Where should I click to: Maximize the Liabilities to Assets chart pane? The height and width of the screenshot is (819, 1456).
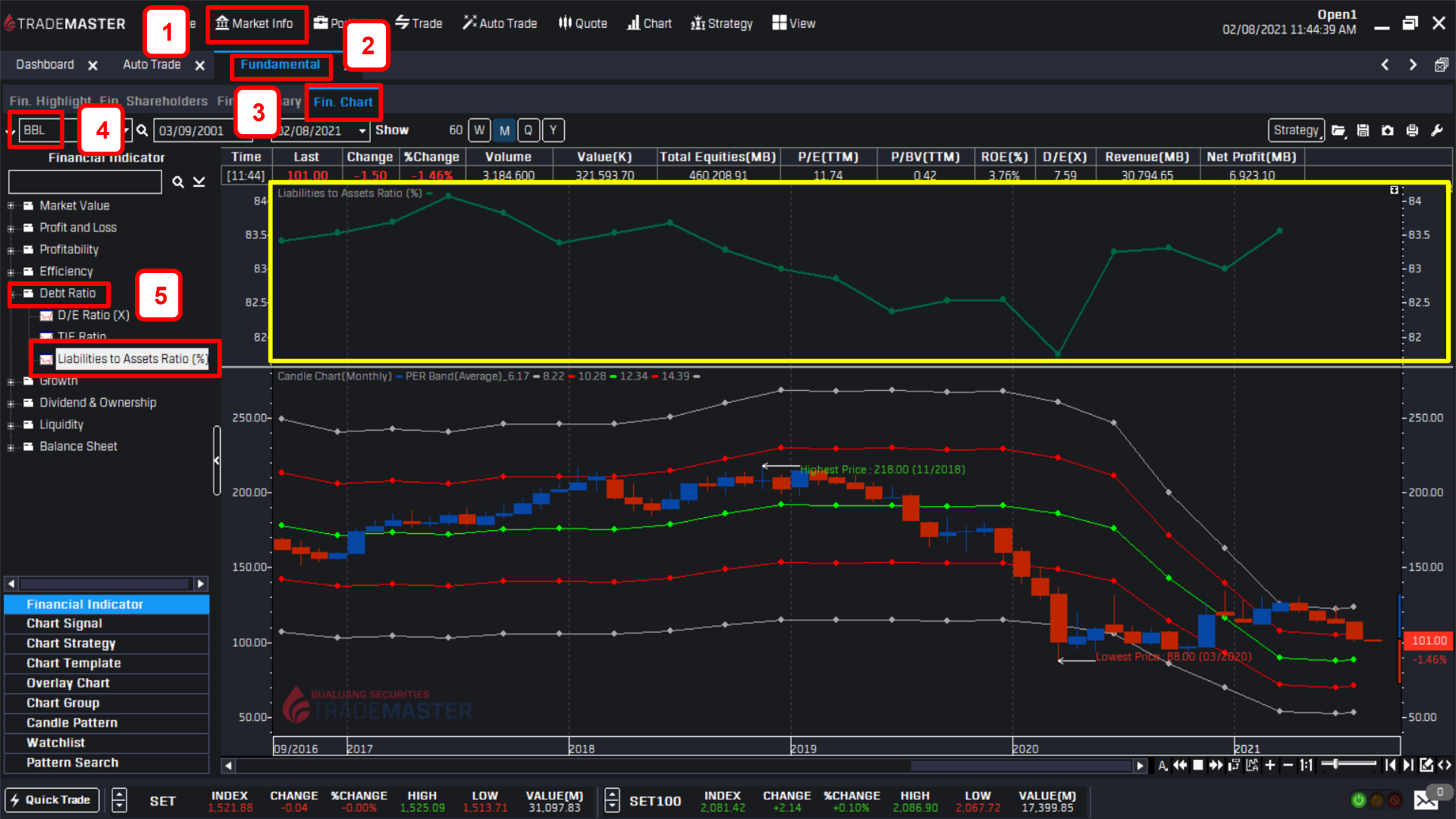tap(1394, 191)
